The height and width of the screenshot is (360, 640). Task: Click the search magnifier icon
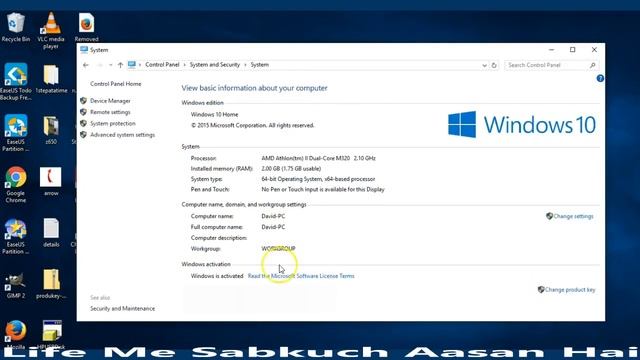[x=593, y=65]
